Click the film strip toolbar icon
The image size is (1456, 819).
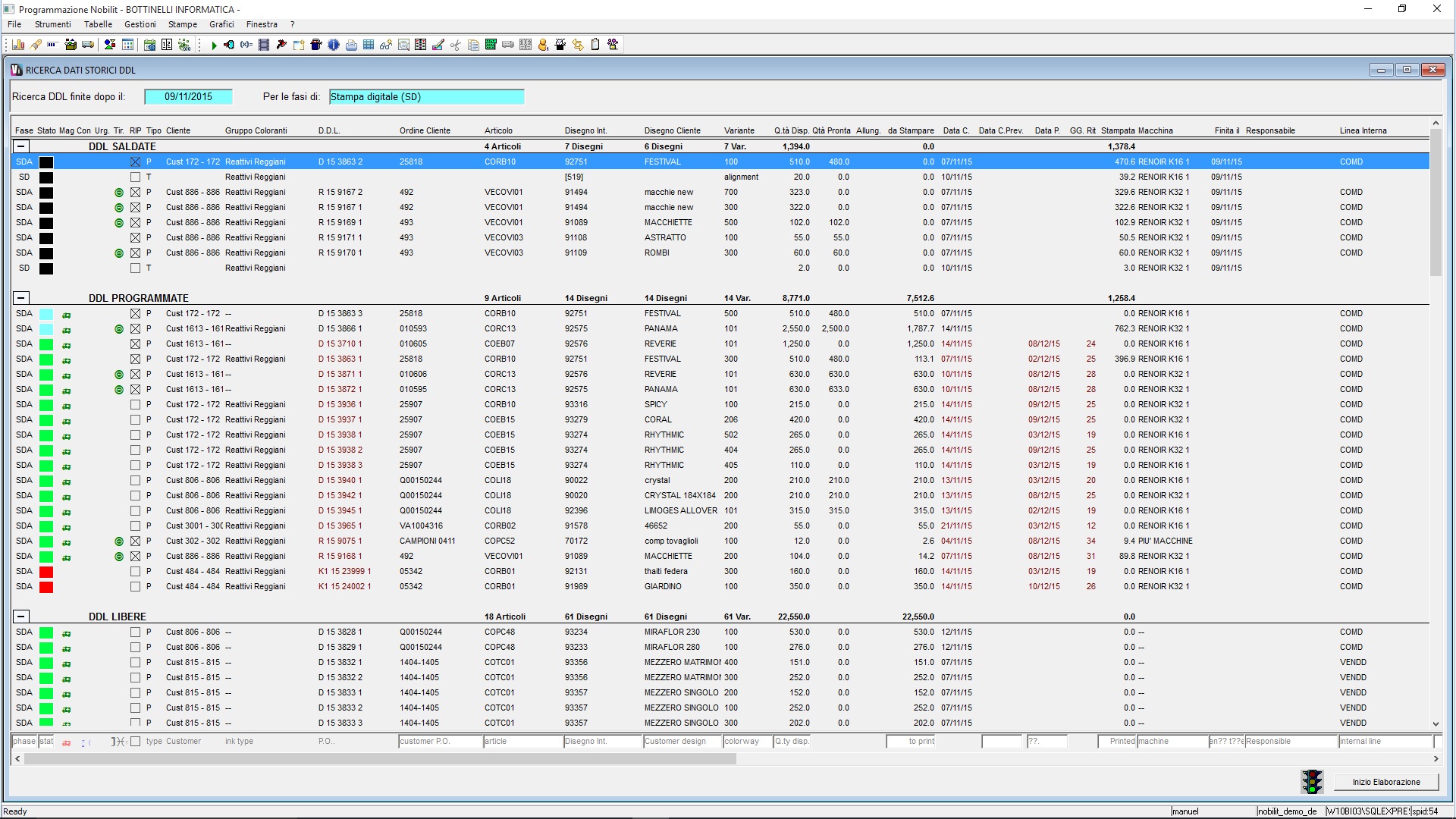click(x=264, y=45)
